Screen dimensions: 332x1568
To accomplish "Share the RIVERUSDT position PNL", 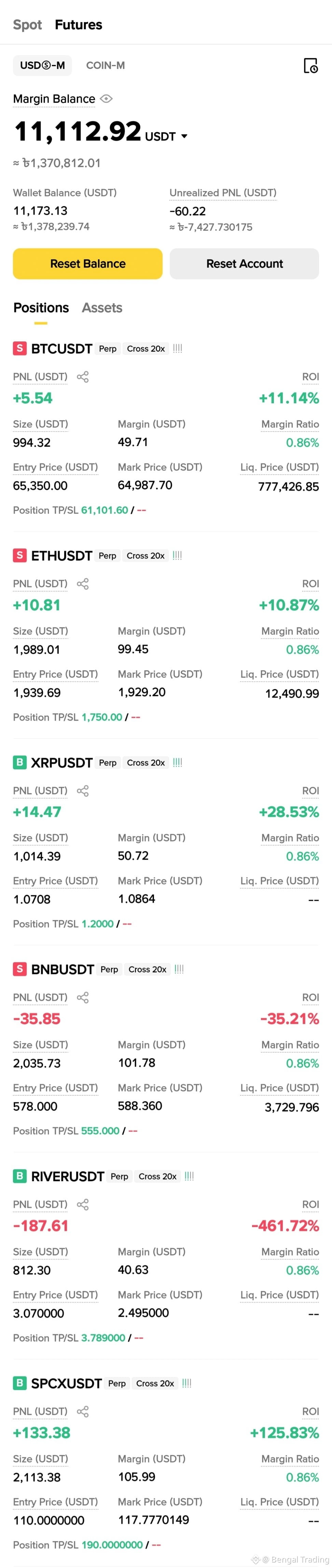I will click(83, 1204).
